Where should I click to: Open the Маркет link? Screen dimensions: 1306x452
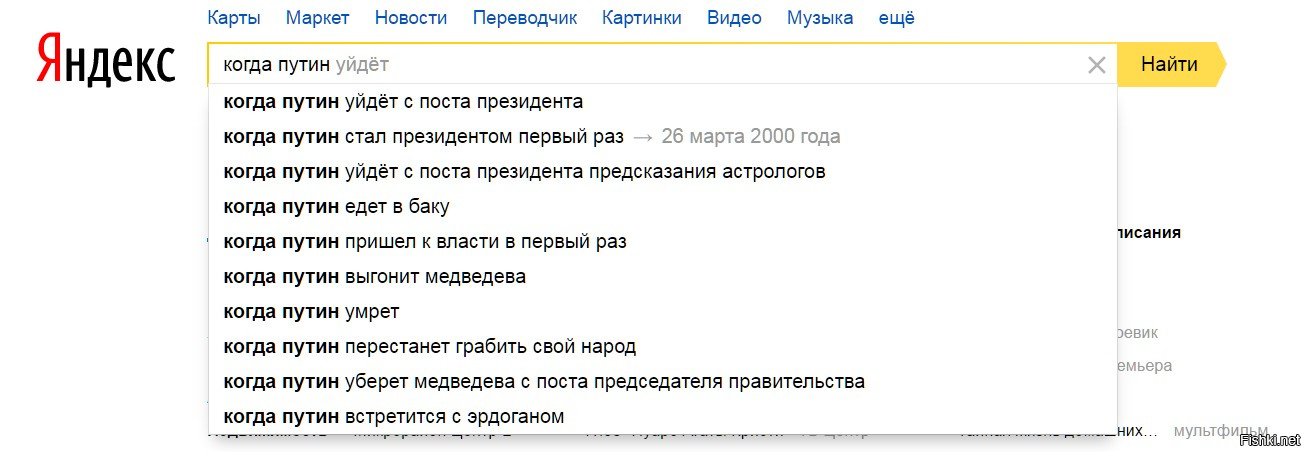pos(317,17)
